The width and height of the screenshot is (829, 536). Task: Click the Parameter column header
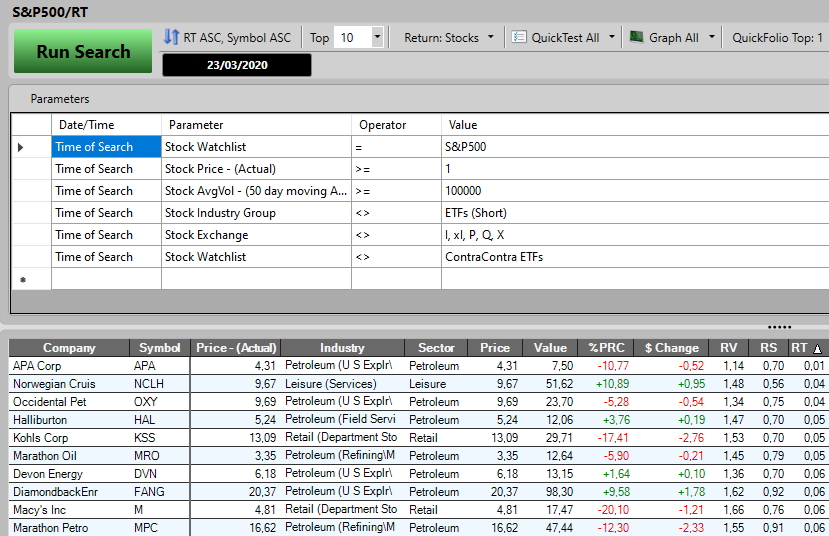tap(256, 125)
